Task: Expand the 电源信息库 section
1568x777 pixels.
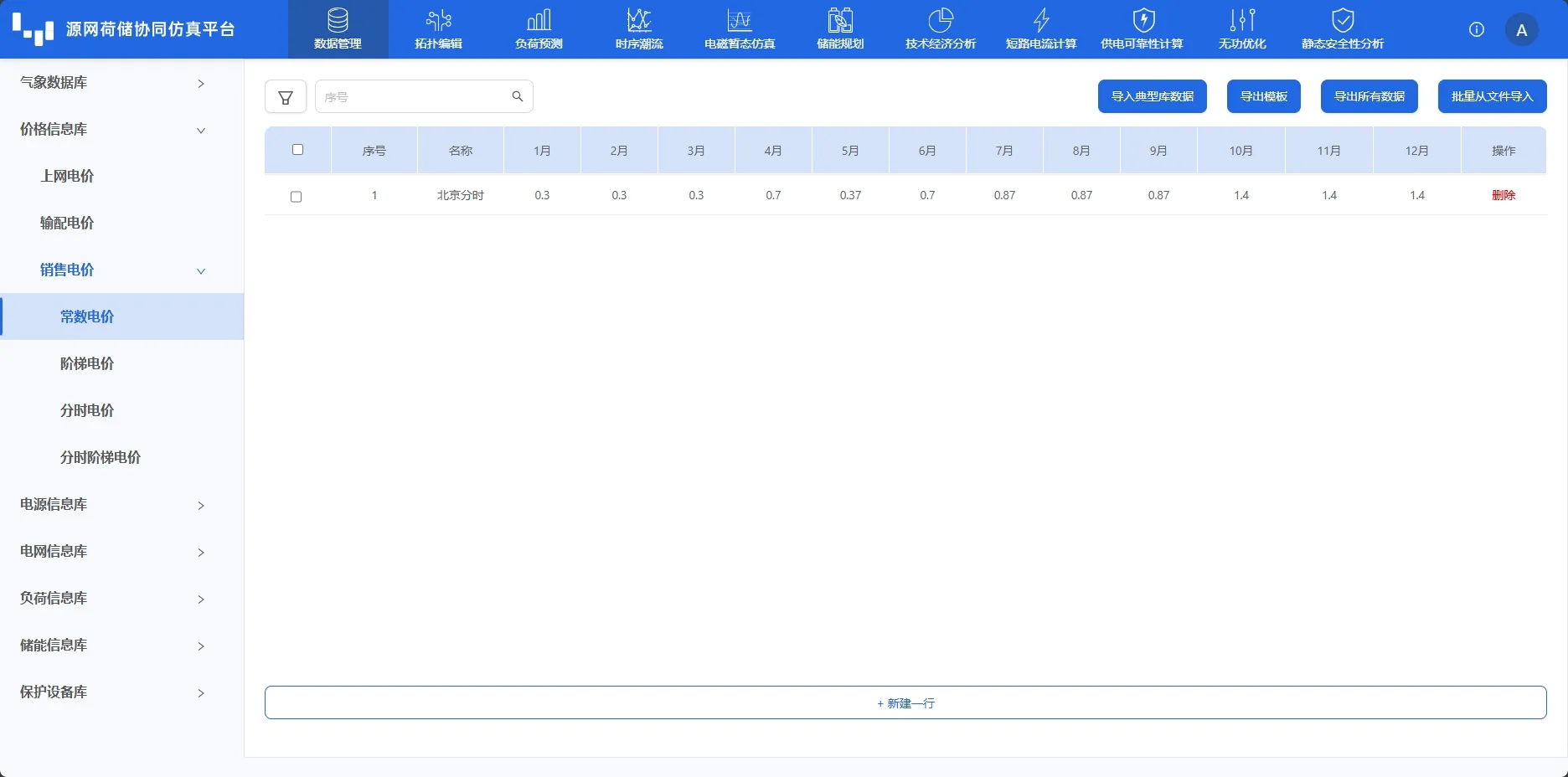Action: coord(121,504)
